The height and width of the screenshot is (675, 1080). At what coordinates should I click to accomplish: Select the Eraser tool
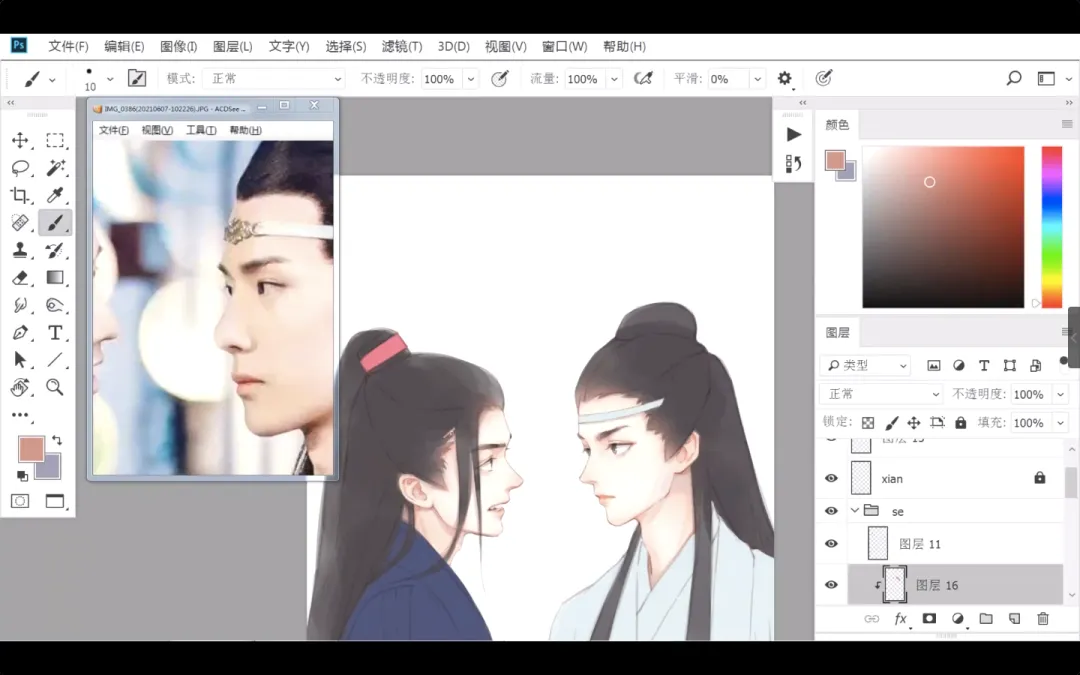20,278
